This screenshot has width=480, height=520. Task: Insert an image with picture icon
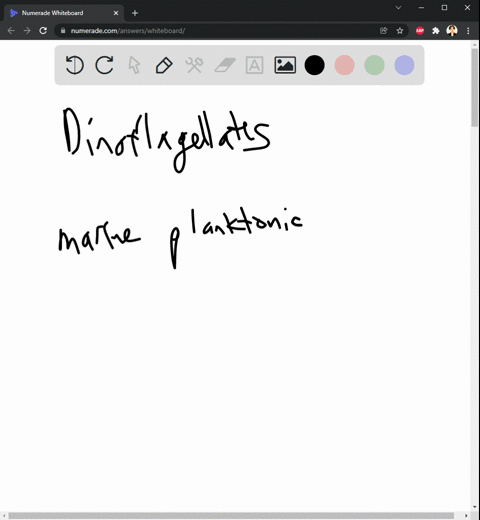(x=285, y=65)
